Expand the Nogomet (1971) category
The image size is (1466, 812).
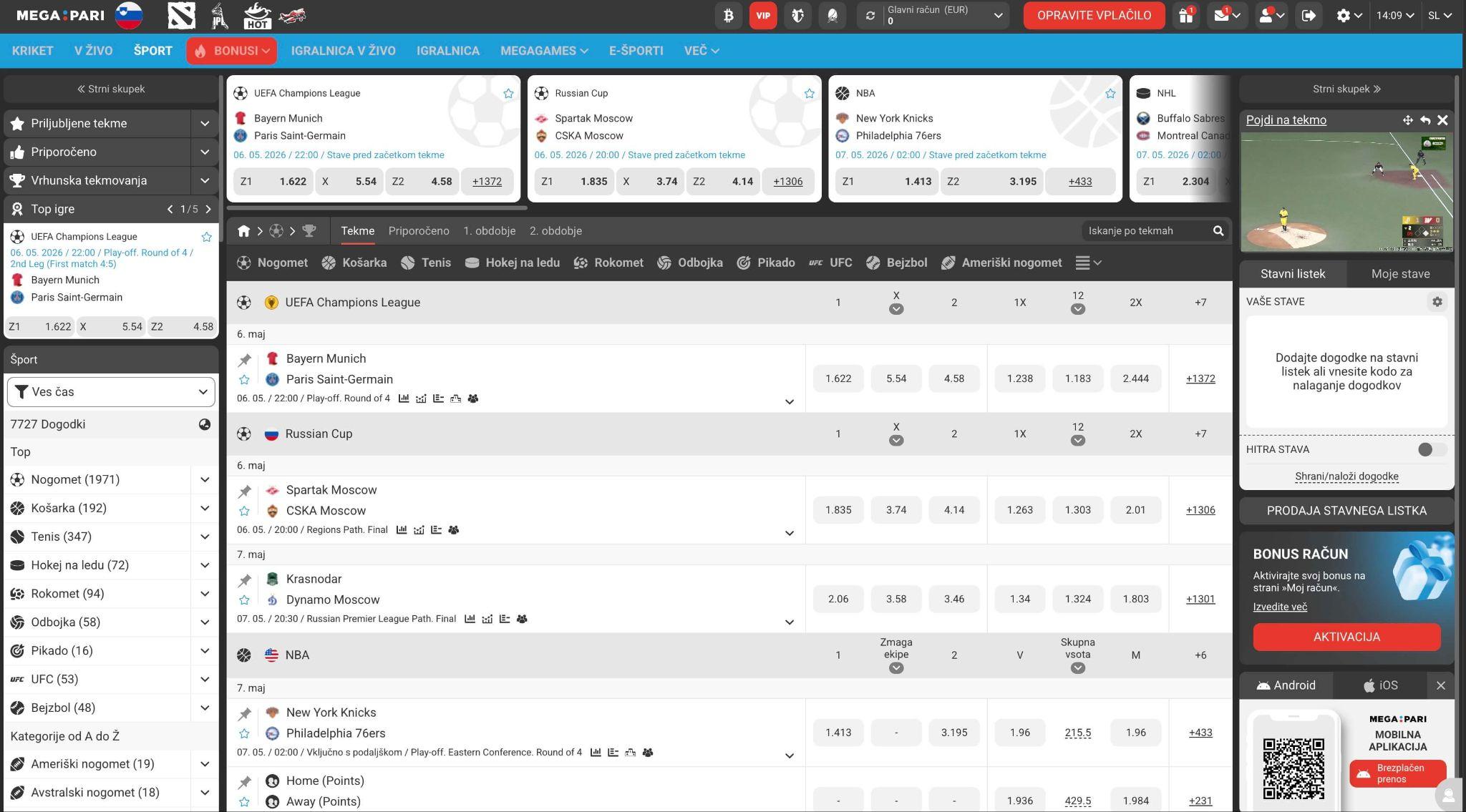pyautogui.click(x=205, y=480)
